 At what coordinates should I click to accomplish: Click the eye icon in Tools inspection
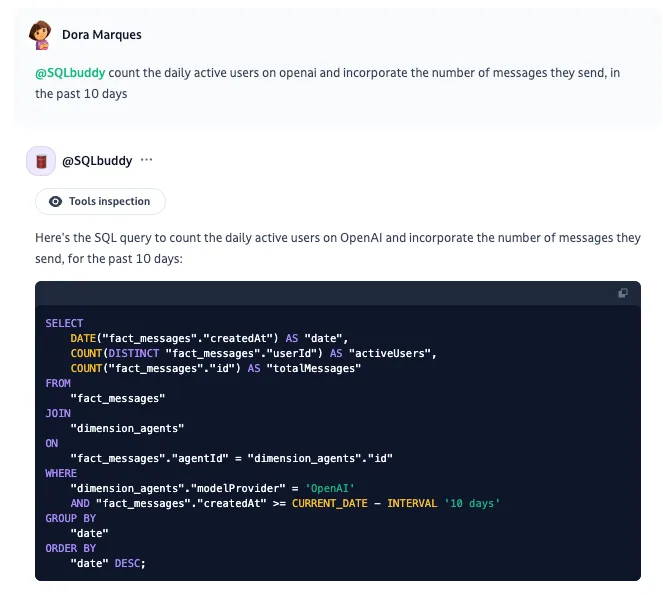[x=55, y=202]
